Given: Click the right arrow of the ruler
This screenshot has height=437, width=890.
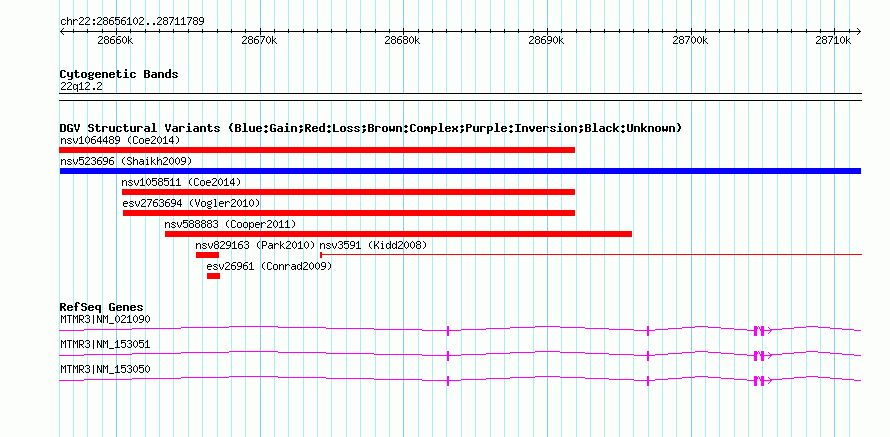Looking at the screenshot, I should point(858,31).
